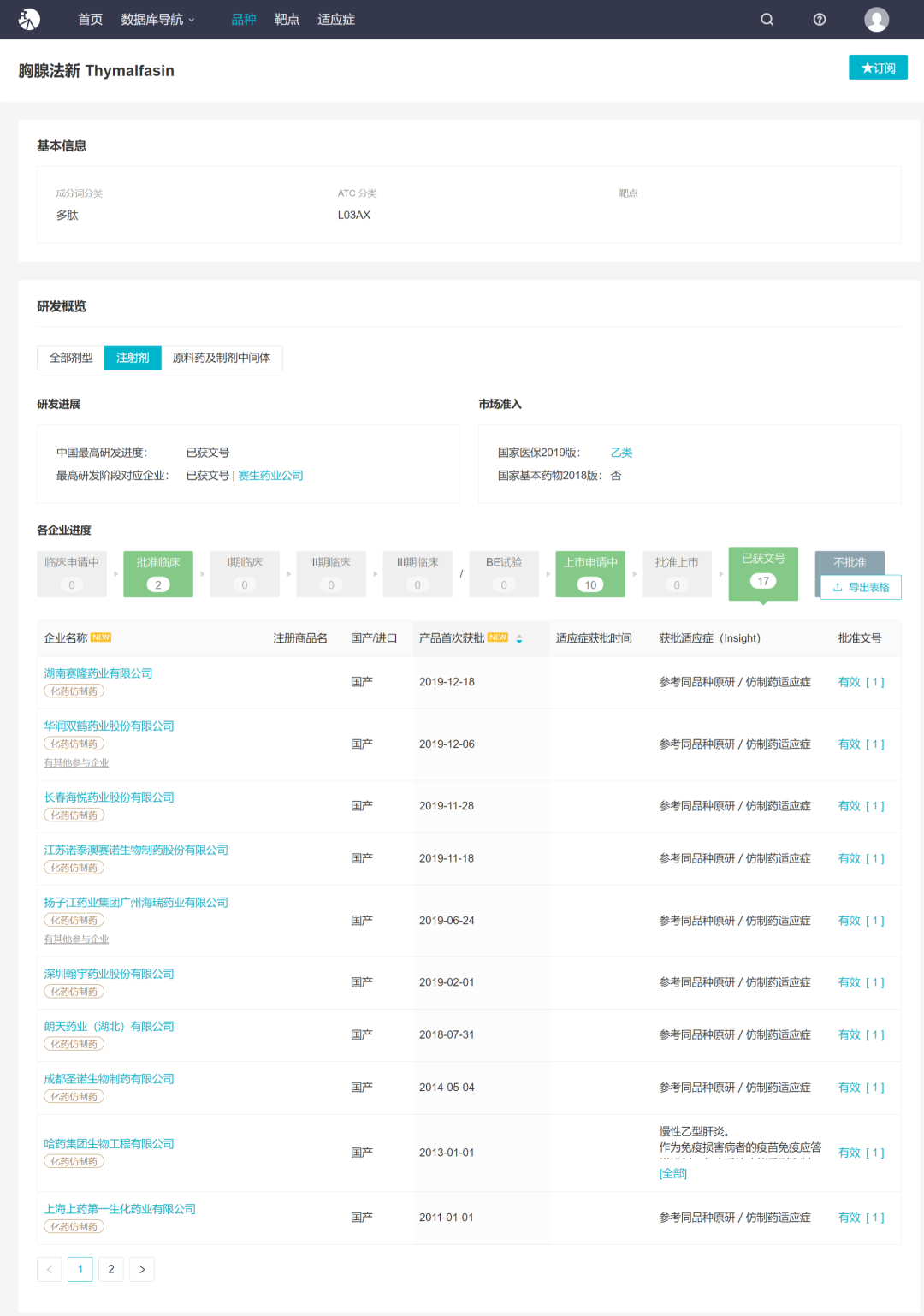Image resolution: width=924 pixels, height=1316 pixels.
Task: Select the 原料药及制剂中间体 tab
Action: pos(222,358)
